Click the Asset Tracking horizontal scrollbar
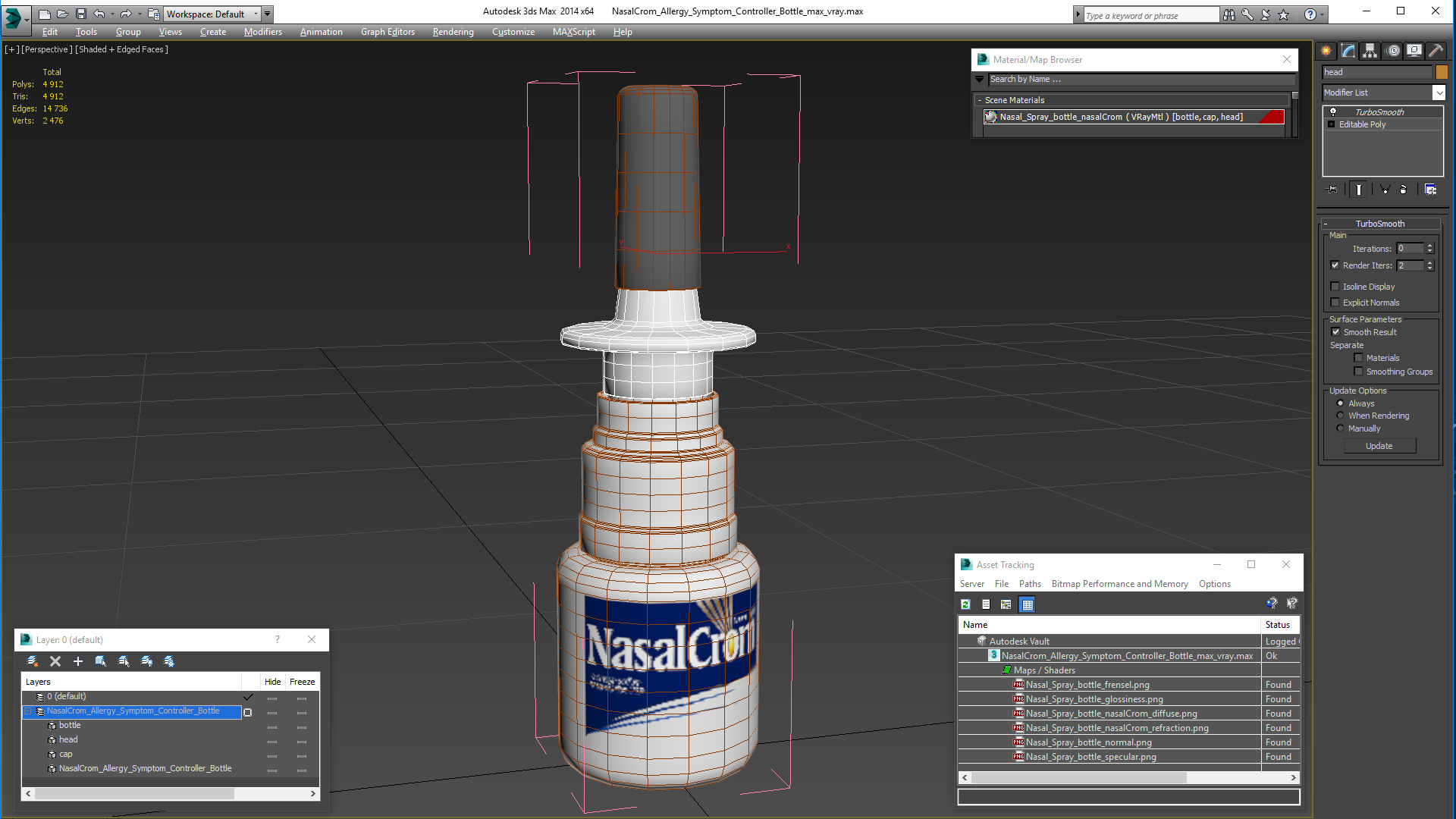 click(1129, 778)
